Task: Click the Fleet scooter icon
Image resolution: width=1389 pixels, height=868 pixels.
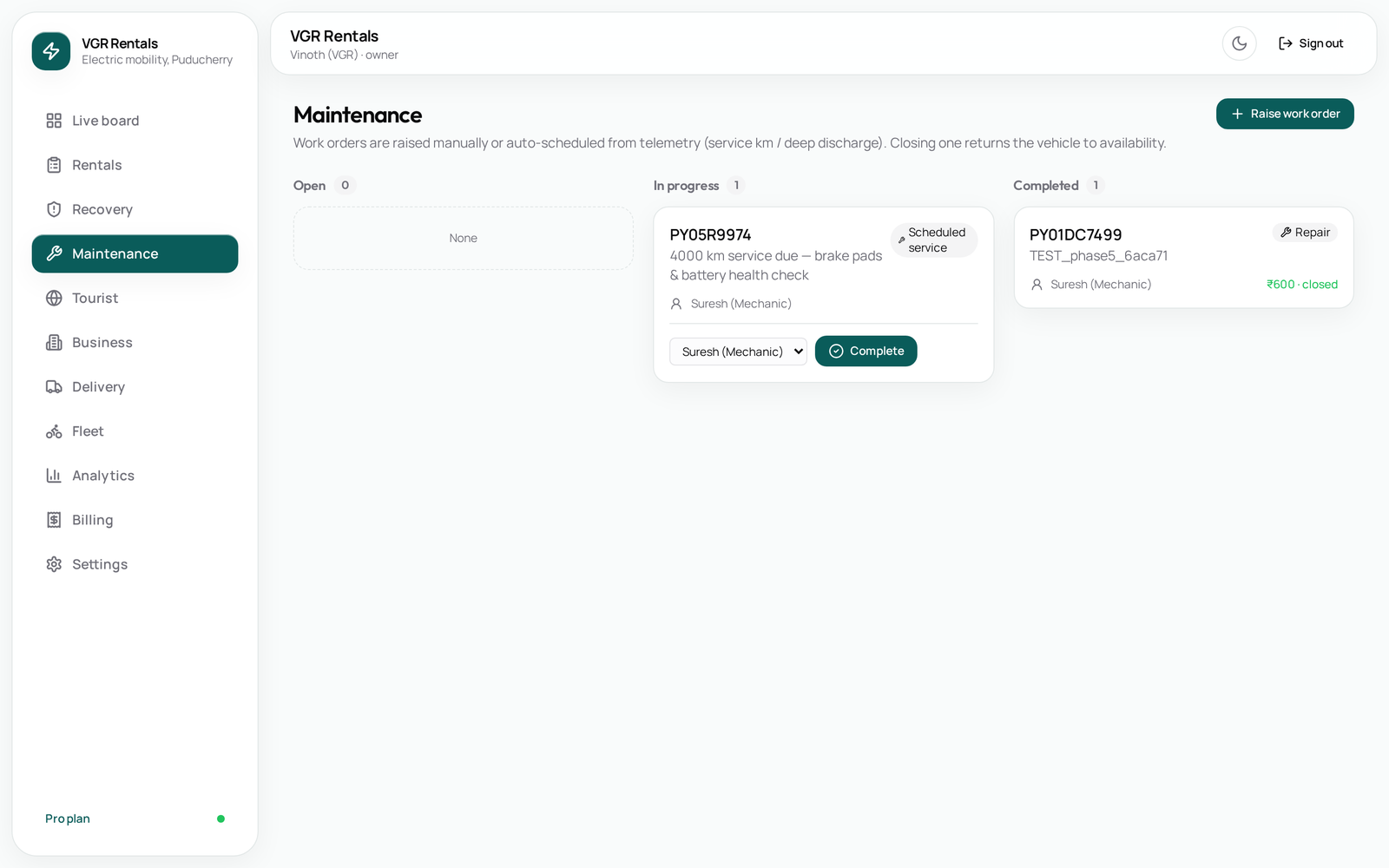Action: [x=54, y=431]
